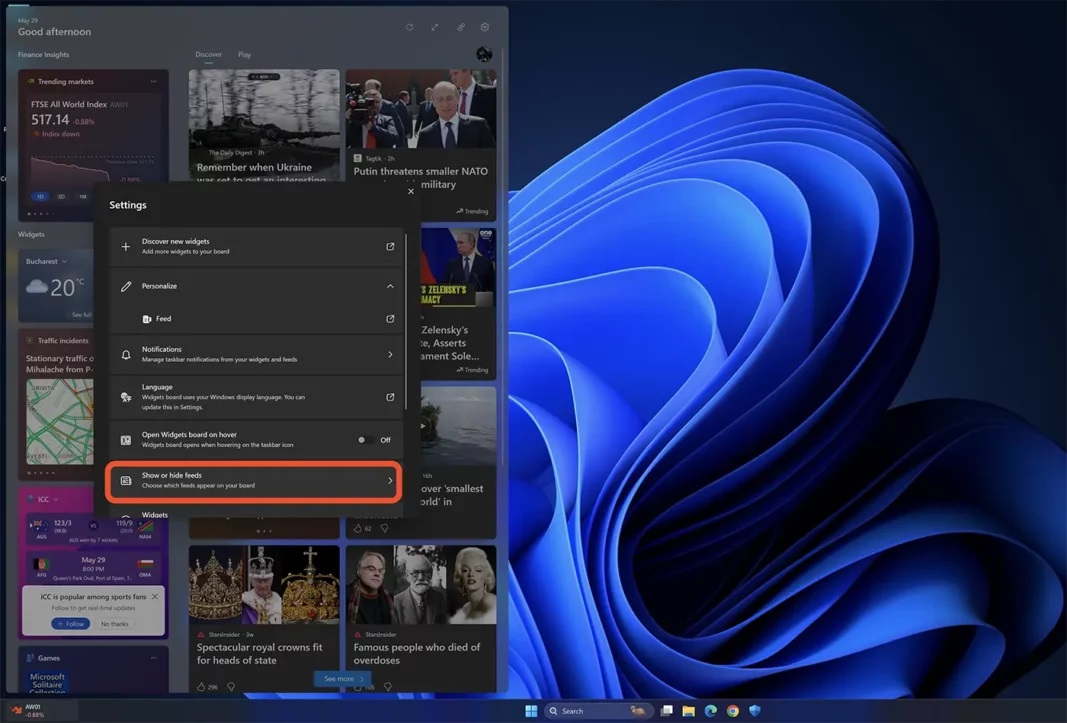Switch to the Play tab

coord(244,55)
